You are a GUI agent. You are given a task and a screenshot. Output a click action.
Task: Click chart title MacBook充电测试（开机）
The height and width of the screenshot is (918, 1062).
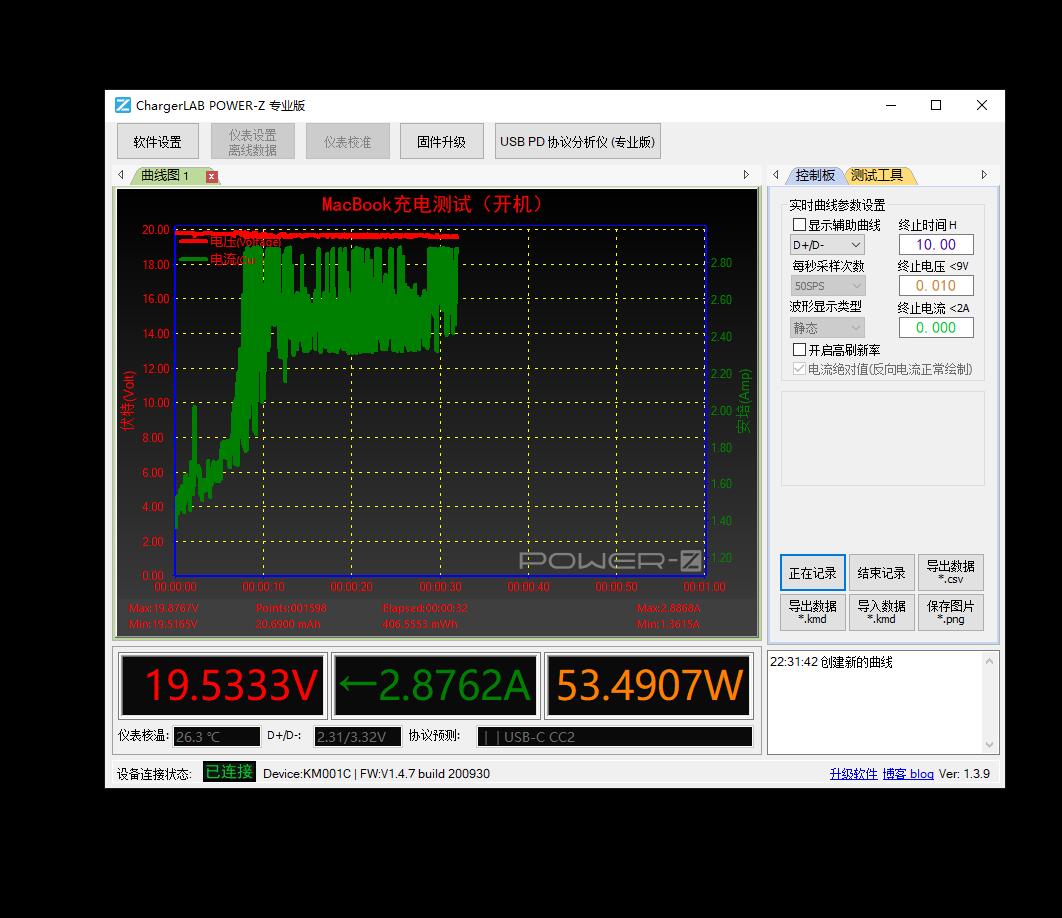pos(431,204)
